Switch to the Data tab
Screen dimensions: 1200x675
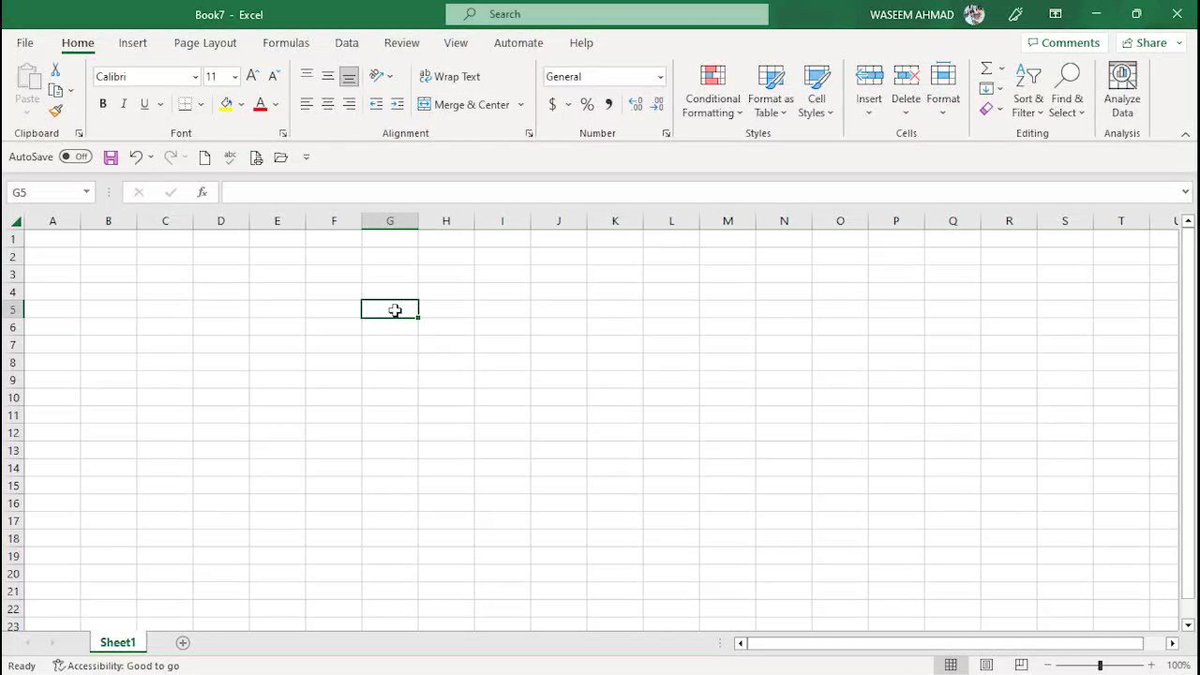(347, 43)
